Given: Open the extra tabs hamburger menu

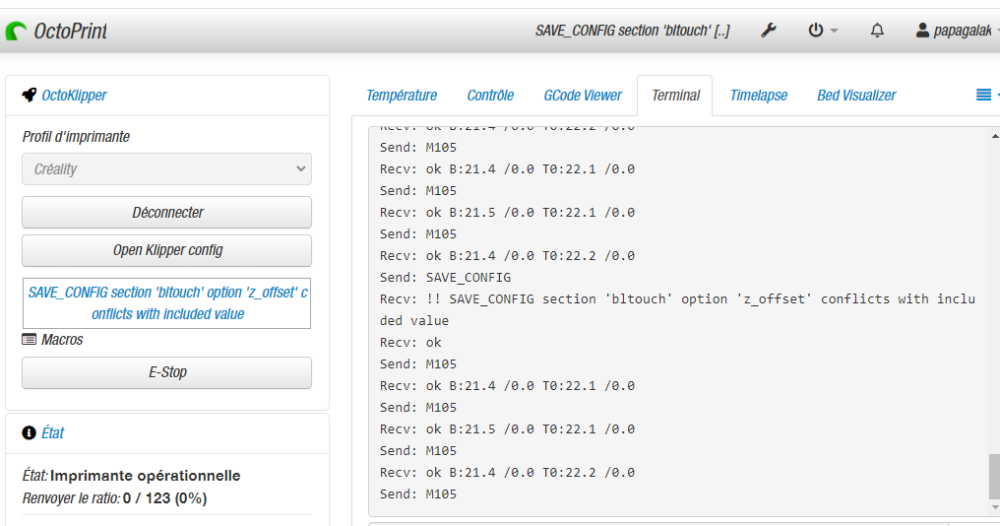Looking at the screenshot, I should (985, 95).
